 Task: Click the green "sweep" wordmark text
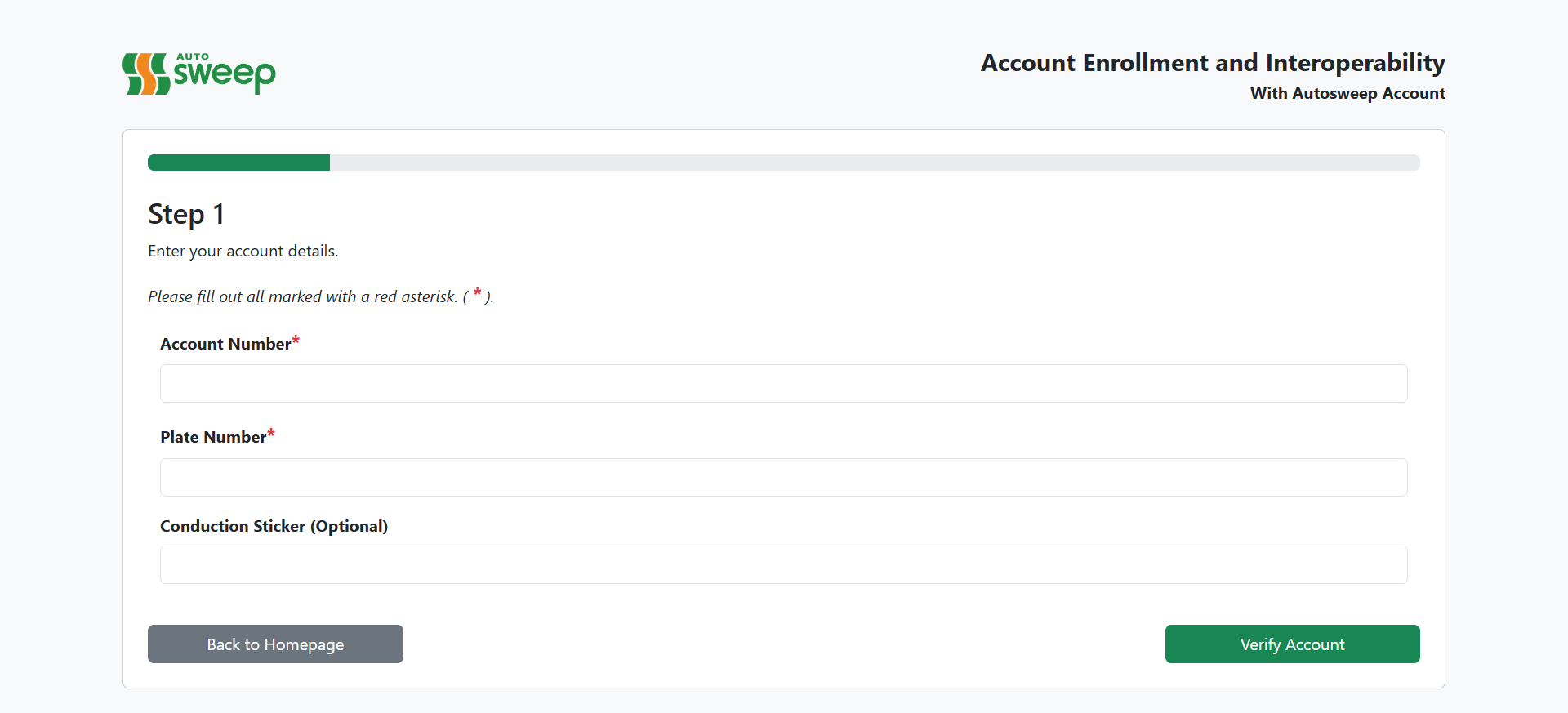[x=225, y=74]
